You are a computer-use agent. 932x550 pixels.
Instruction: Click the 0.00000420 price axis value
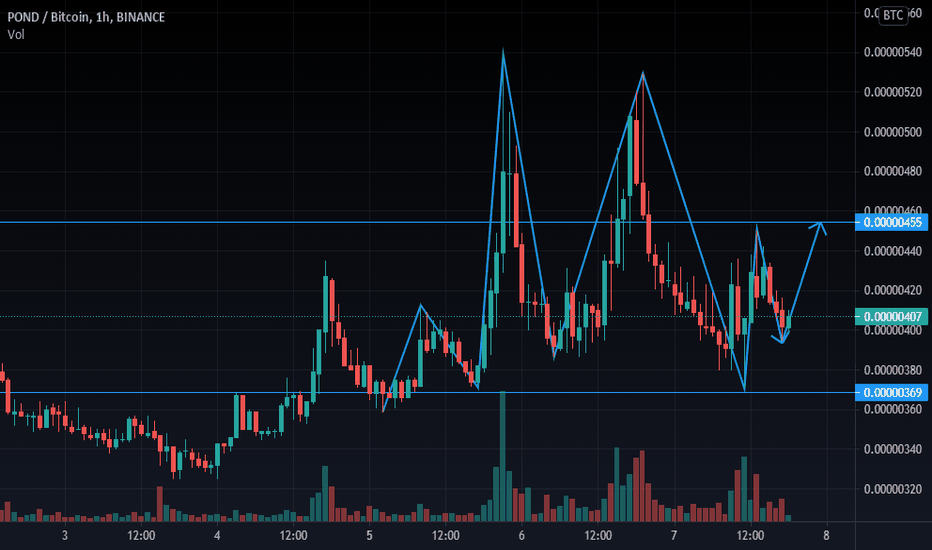point(893,290)
